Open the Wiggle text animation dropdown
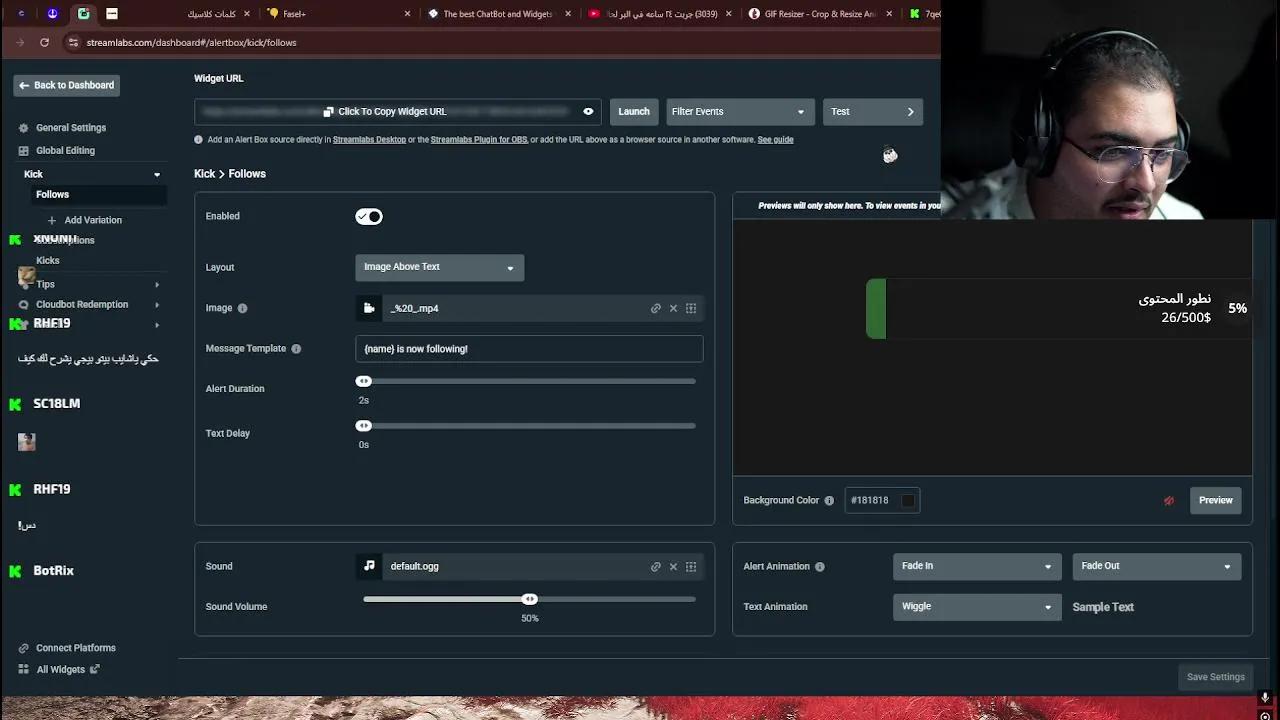Image resolution: width=1280 pixels, height=720 pixels. pyautogui.click(x=977, y=607)
